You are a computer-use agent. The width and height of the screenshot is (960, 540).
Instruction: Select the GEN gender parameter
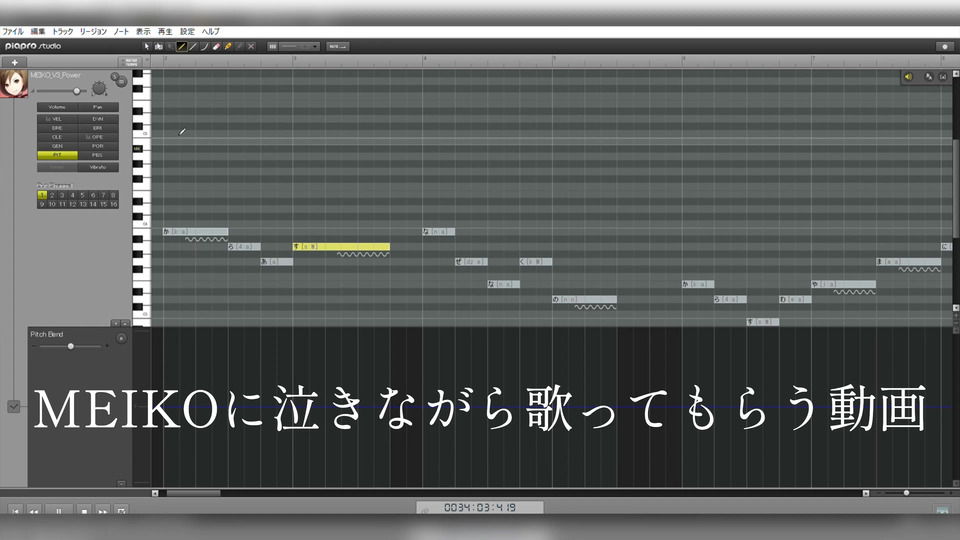57,146
